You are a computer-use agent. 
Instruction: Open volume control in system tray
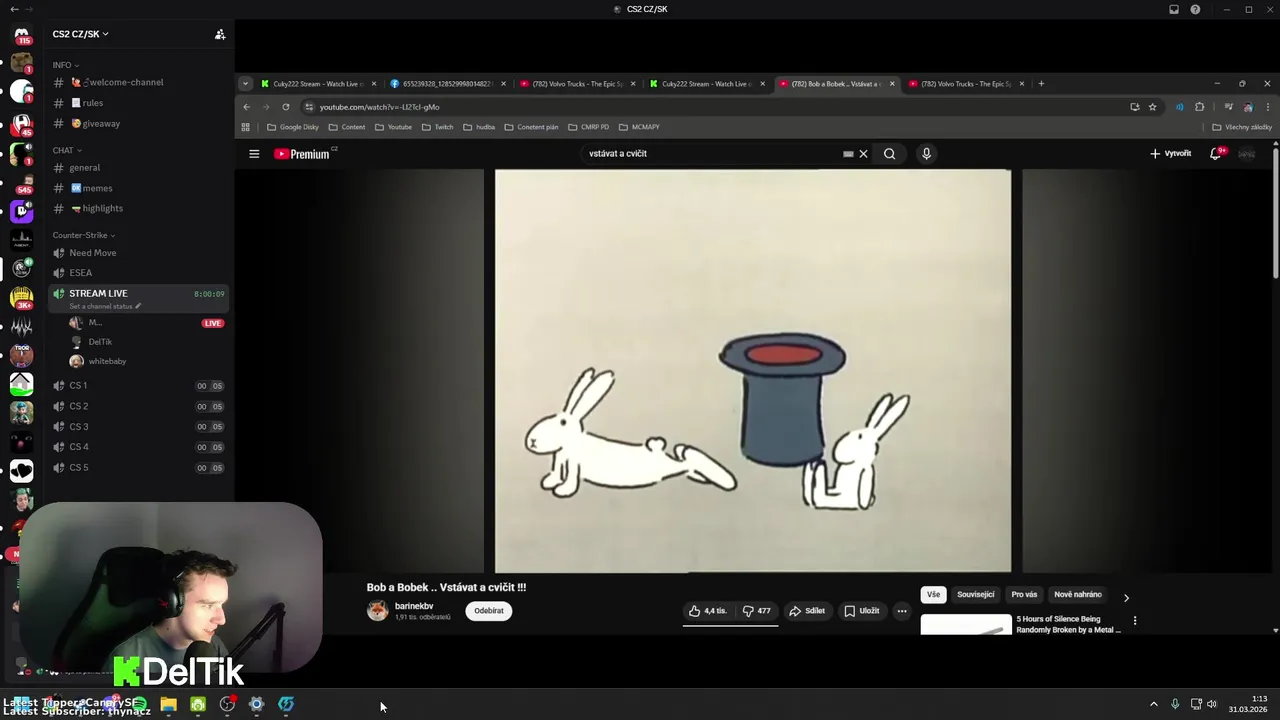1211,704
